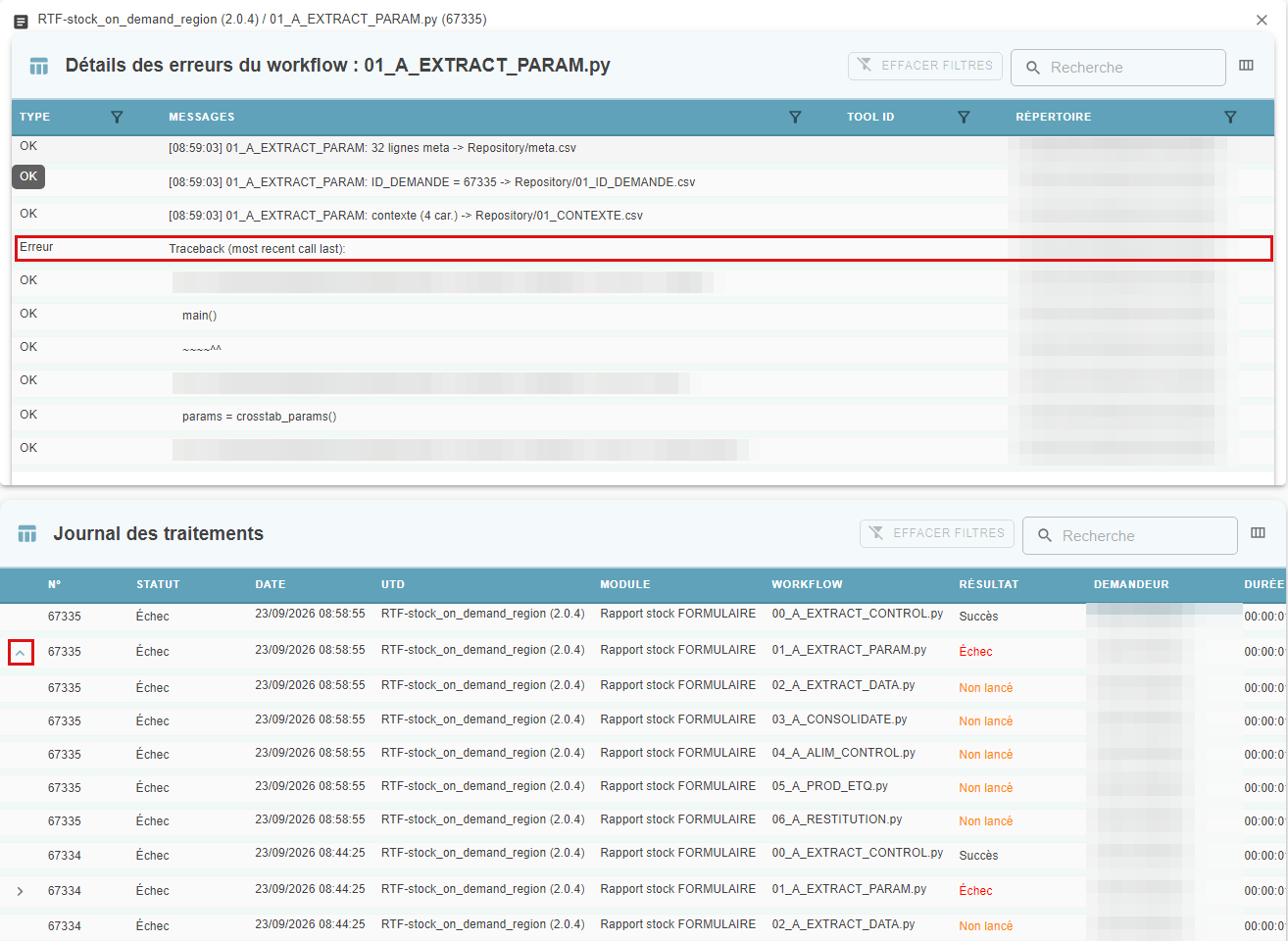The width and height of the screenshot is (1288, 941).
Task: Sort by UTD column header
Action: (x=393, y=584)
